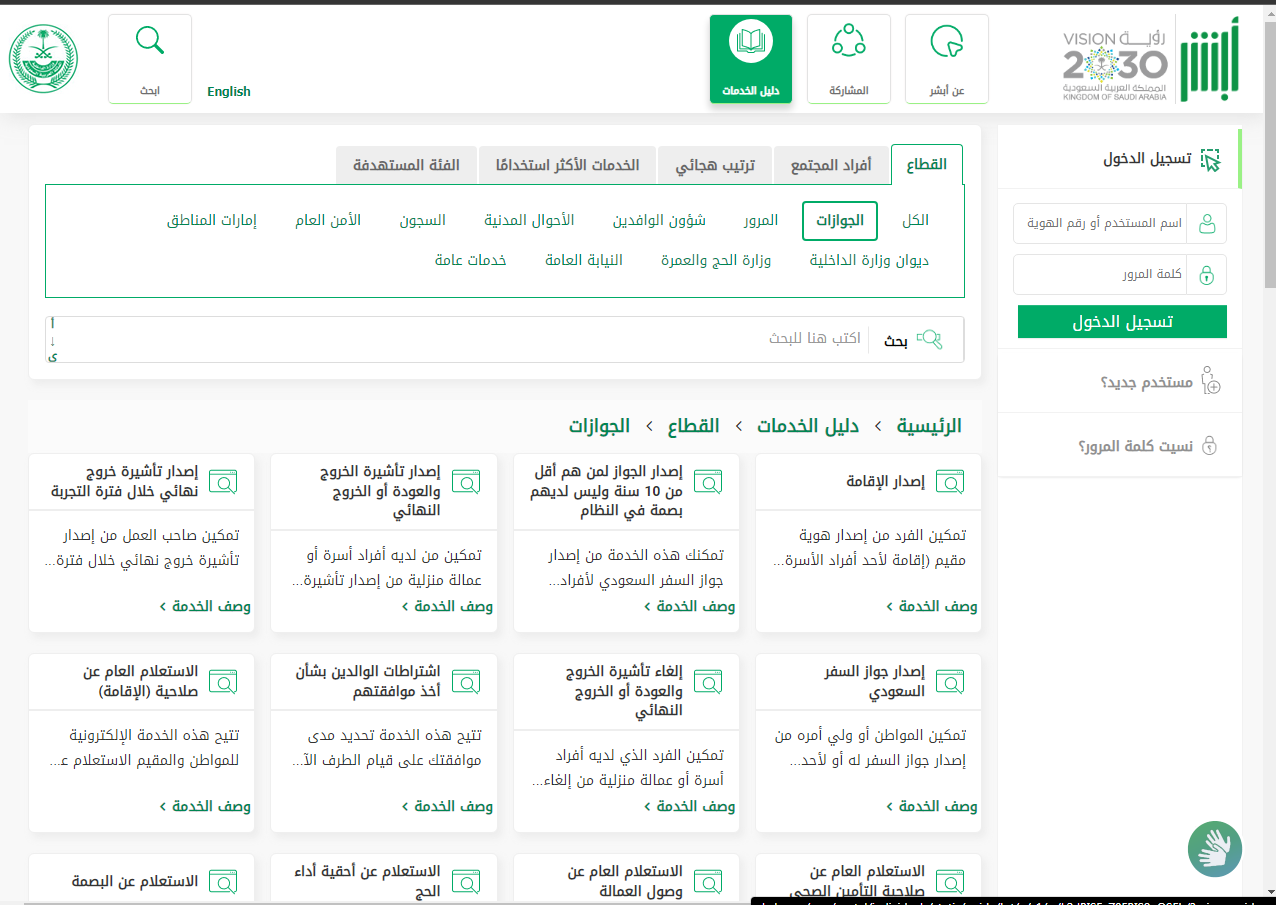
Task: Select the إمارات المناطق sector filter
Action: 212,221
